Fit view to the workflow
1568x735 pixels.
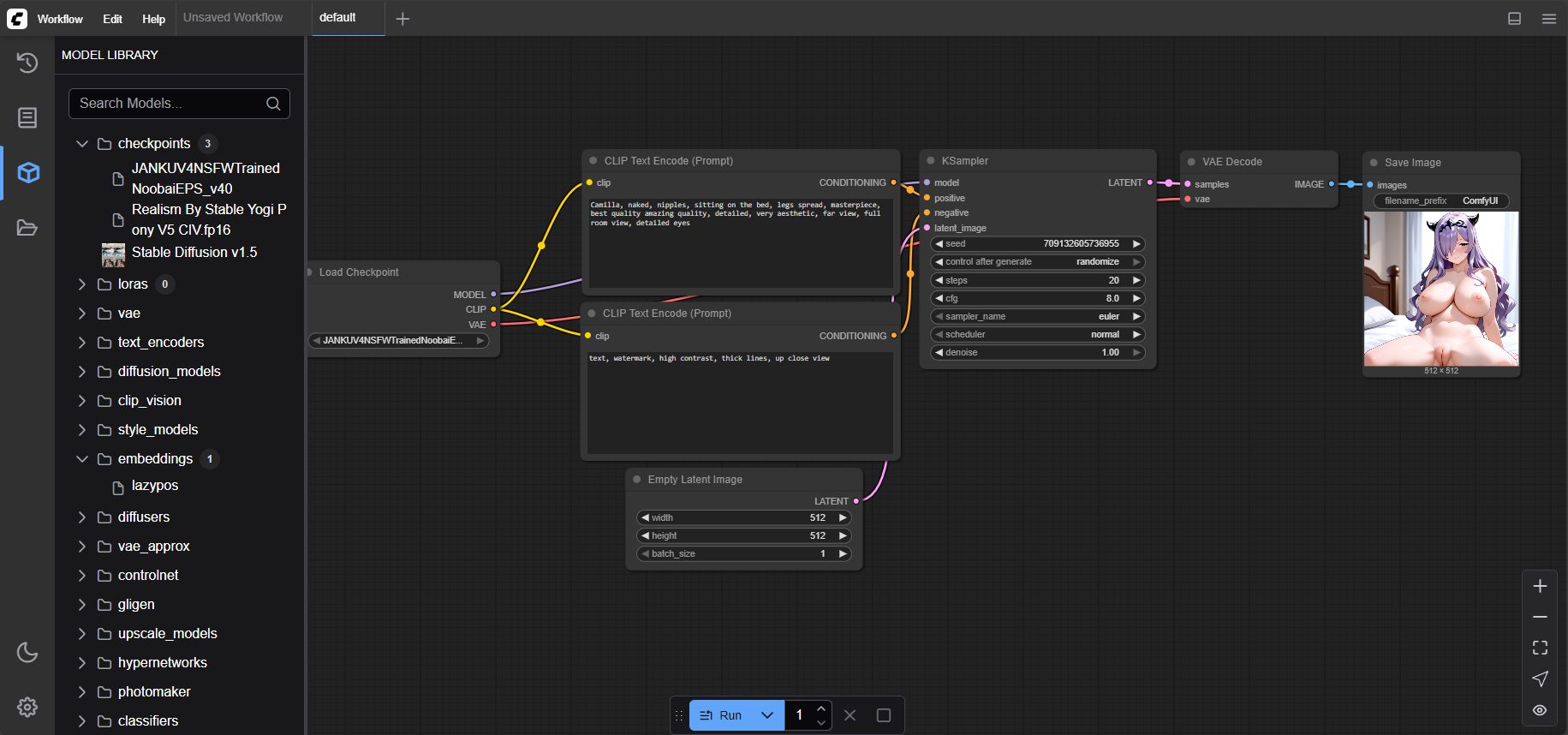tap(1540, 648)
